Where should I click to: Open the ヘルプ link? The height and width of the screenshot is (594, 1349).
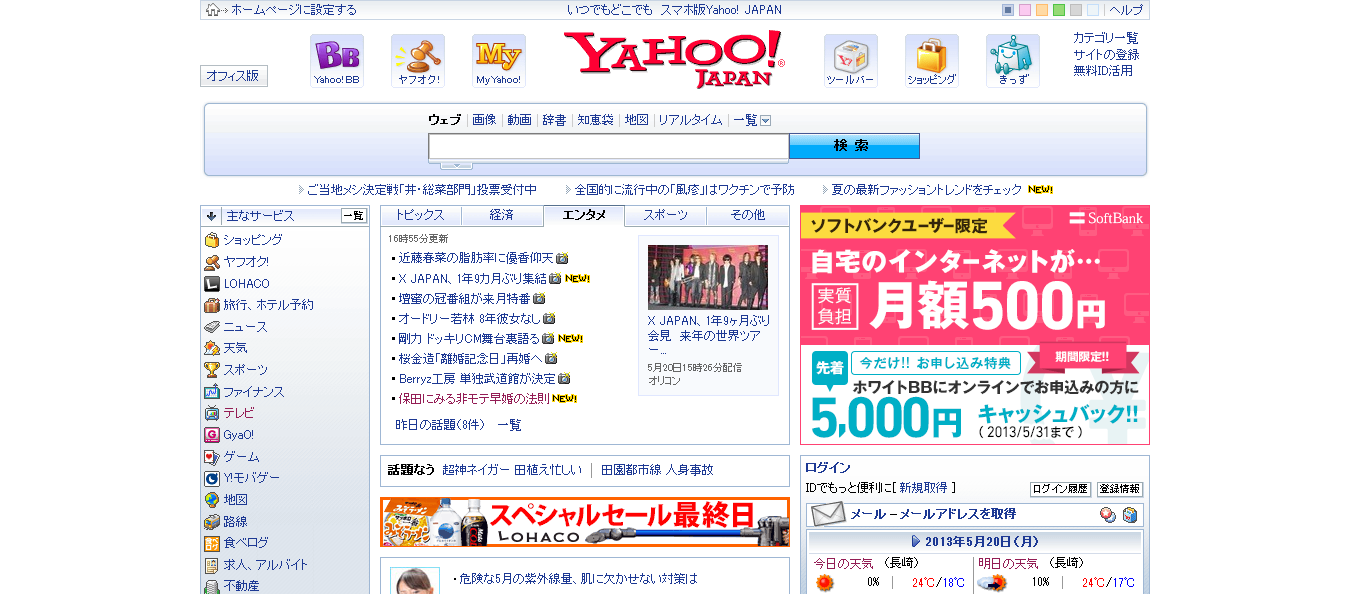(x=1126, y=10)
